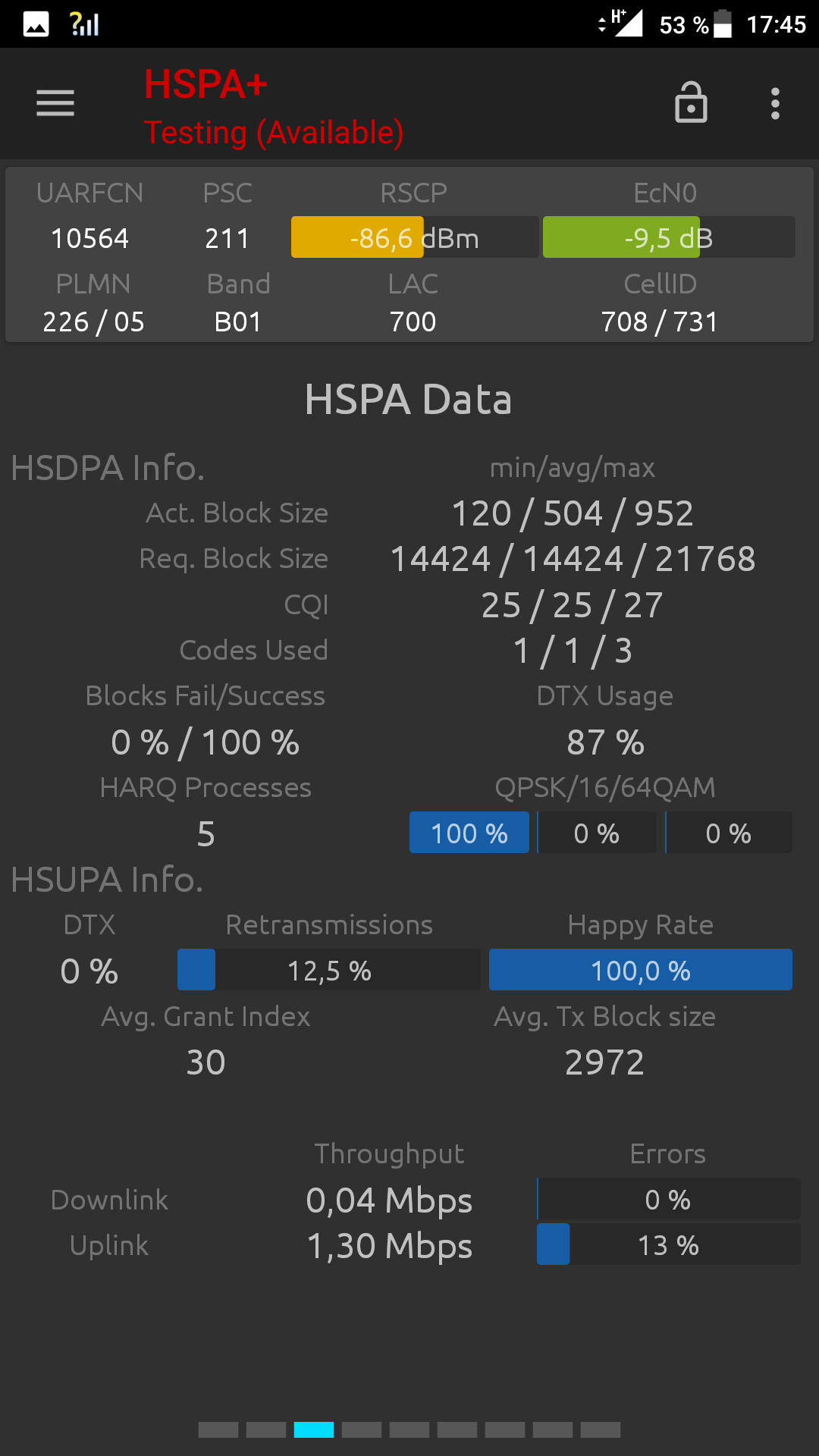Tap the Testing (Available) status text
The width and height of the screenshot is (819, 1456).
(x=274, y=133)
